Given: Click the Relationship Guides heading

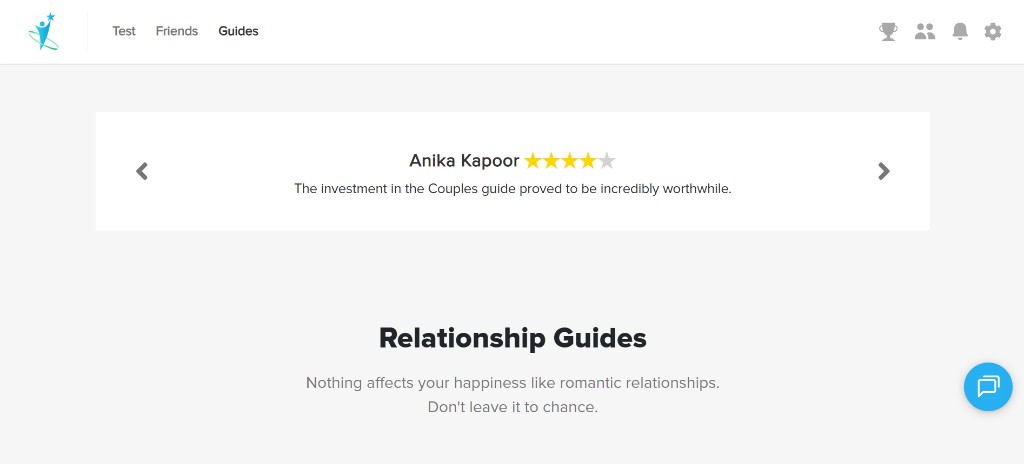Looking at the screenshot, I should click(513, 339).
